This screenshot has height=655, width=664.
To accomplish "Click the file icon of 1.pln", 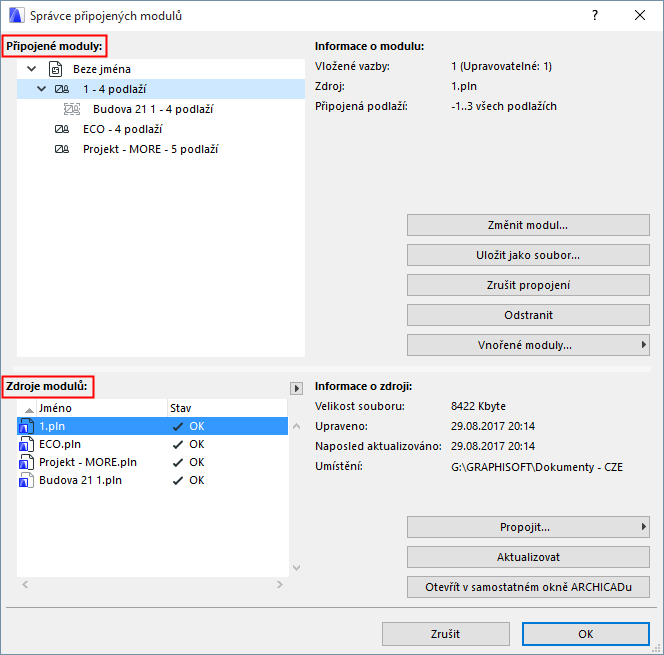I will pyautogui.click(x=26, y=426).
